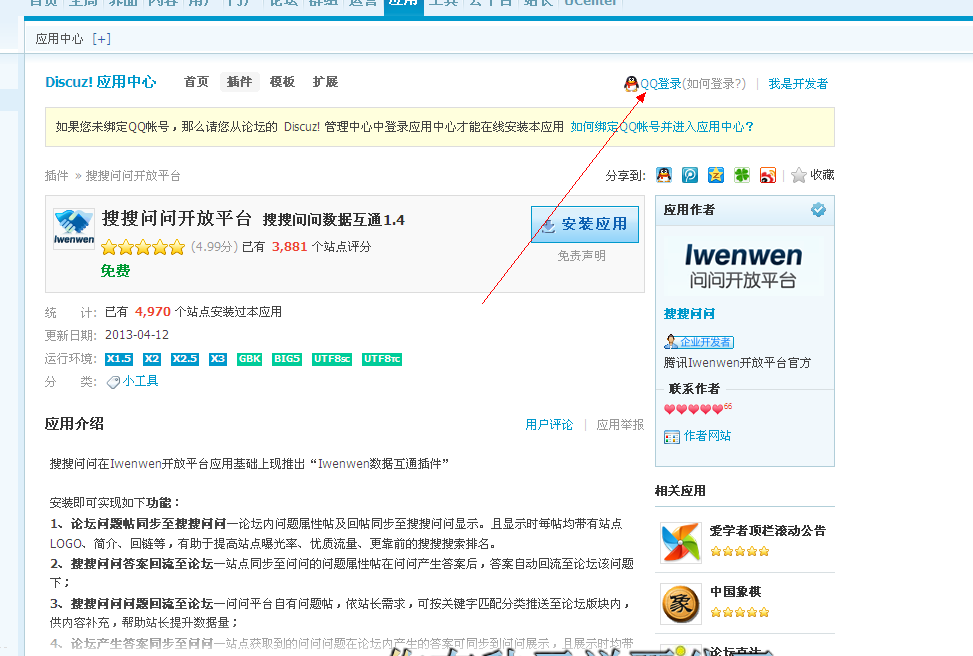Switch to the 插件 tab

(240, 82)
